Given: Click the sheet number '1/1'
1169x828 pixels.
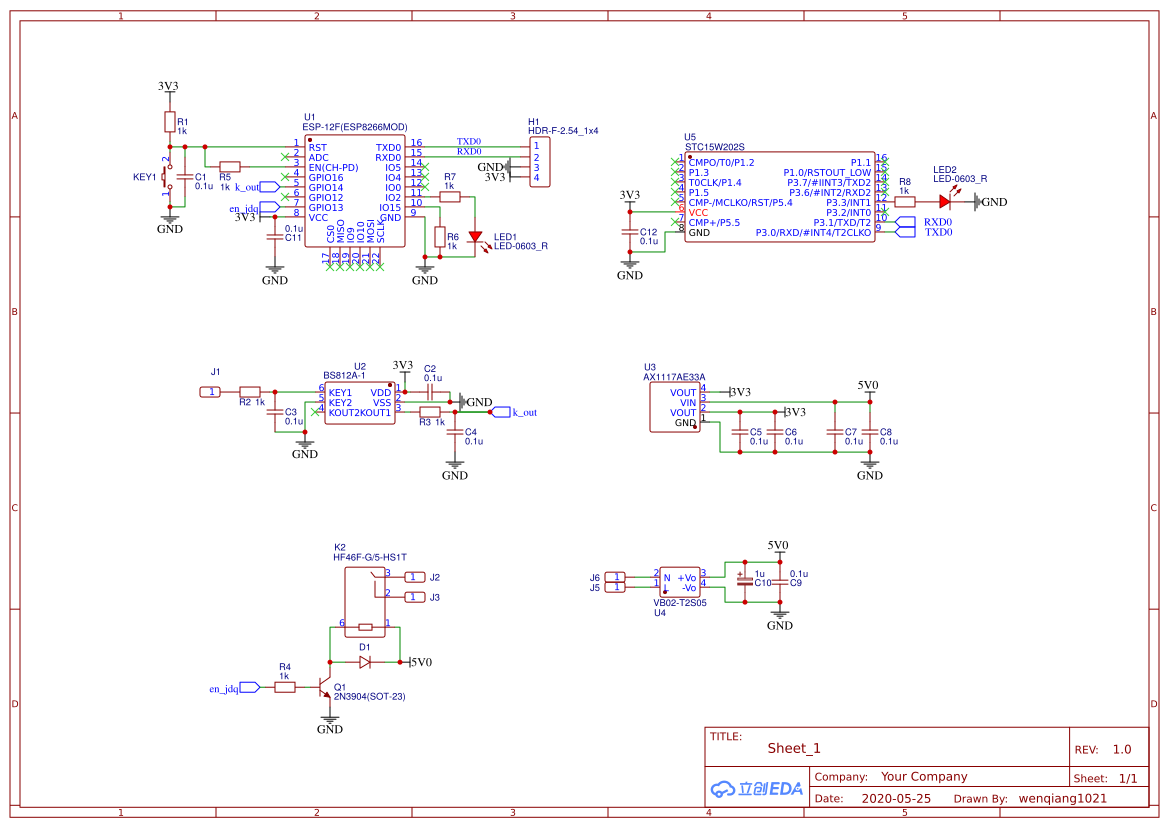Looking at the screenshot, I should click(x=1128, y=778).
